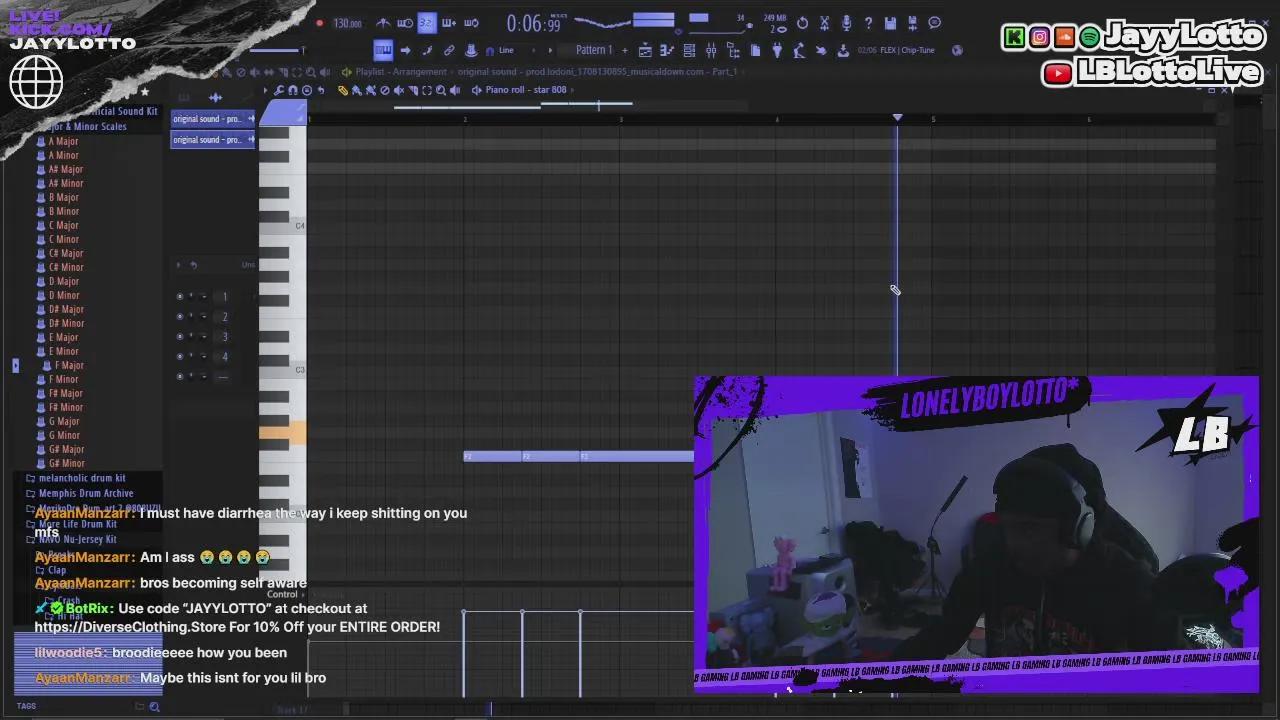The image size is (1280, 720).
Task: Select the marquee Select tool in piano roll
Action: (427, 90)
